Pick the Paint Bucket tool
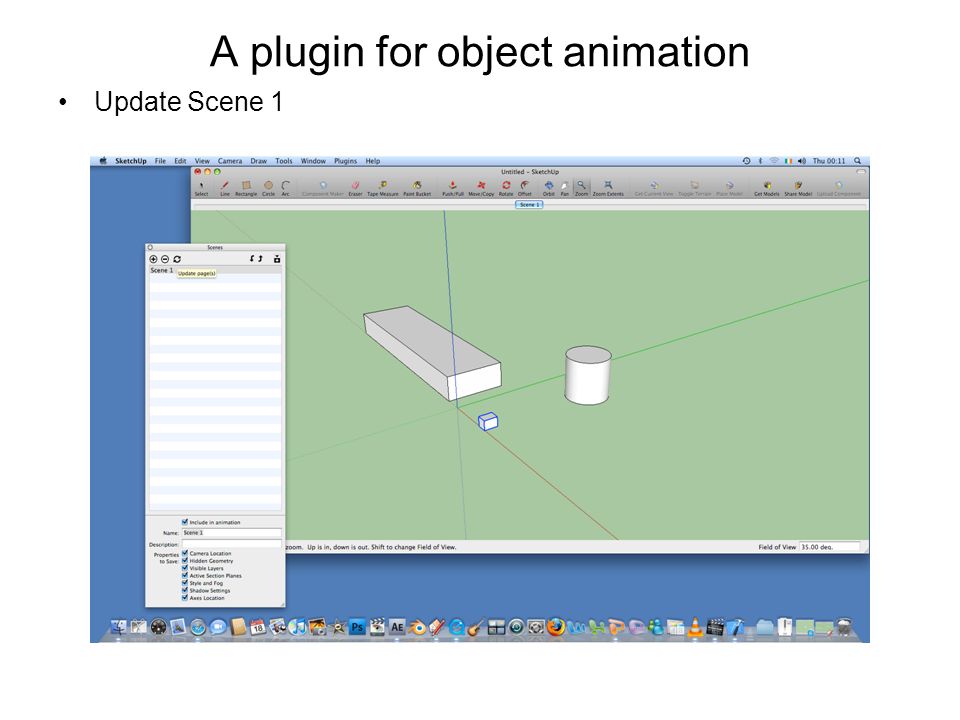 coord(417,188)
